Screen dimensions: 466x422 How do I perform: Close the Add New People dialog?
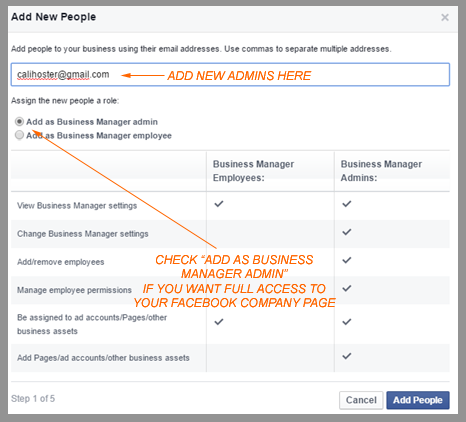[x=445, y=17]
